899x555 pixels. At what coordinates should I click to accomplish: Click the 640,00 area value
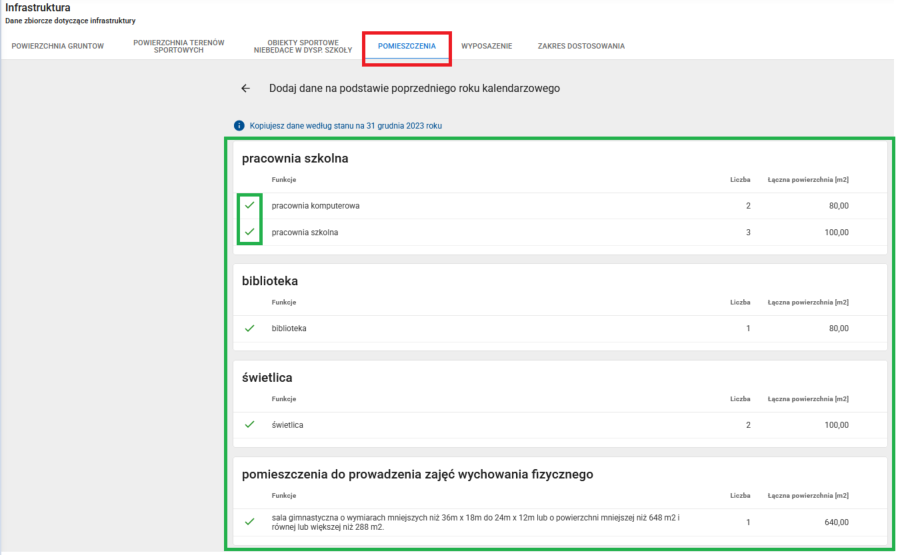(837, 521)
